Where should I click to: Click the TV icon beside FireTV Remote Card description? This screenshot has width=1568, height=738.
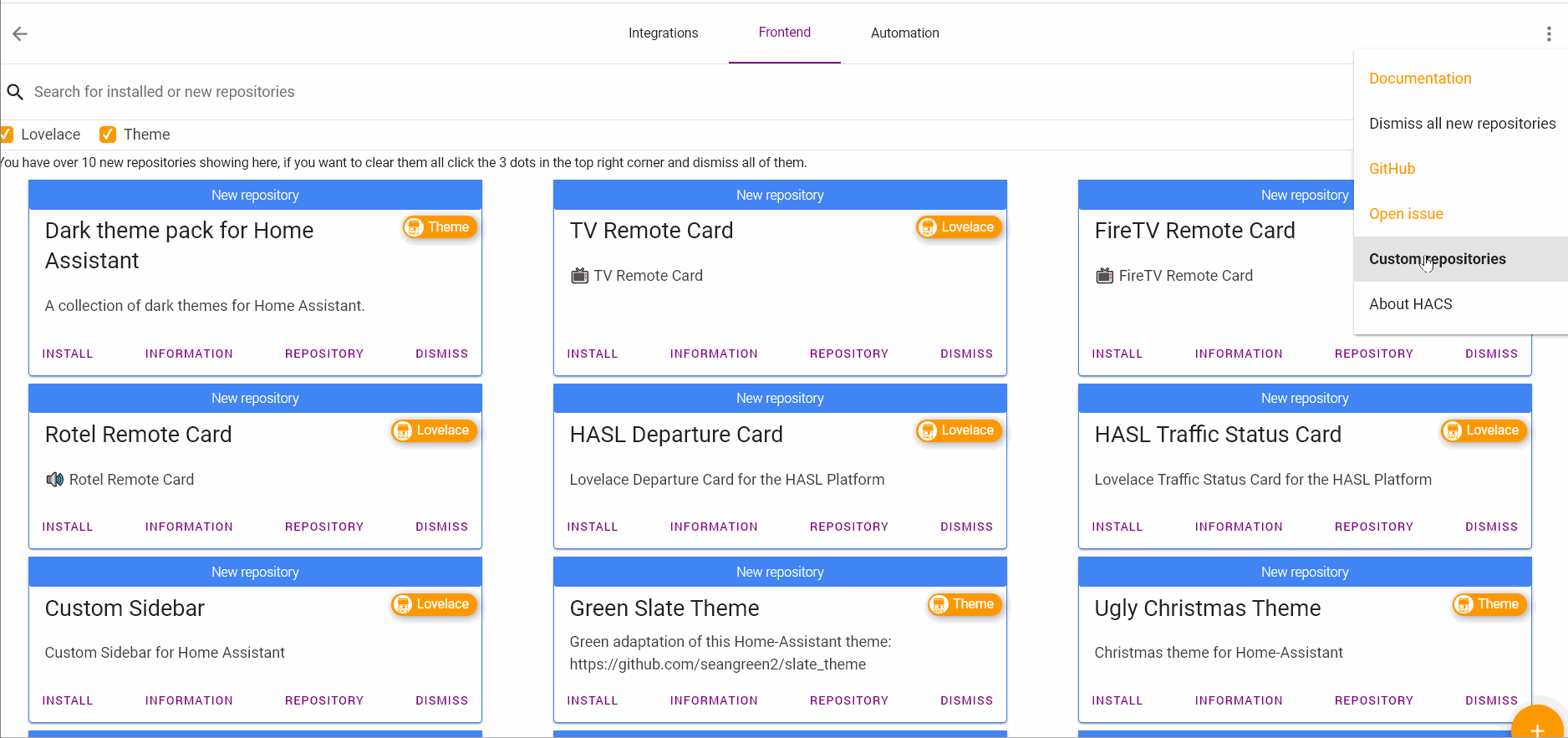coord(1104,276)
